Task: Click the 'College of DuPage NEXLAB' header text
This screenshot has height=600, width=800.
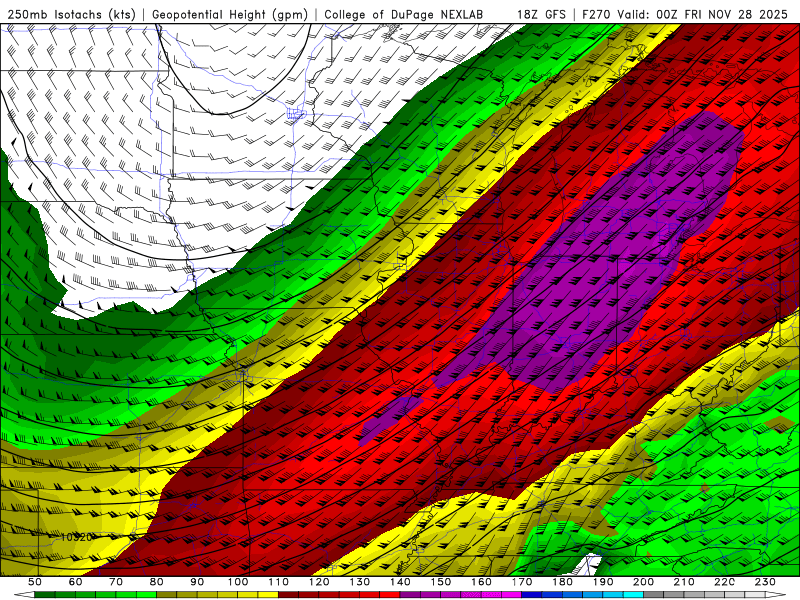Action: (x=404, y=15)
